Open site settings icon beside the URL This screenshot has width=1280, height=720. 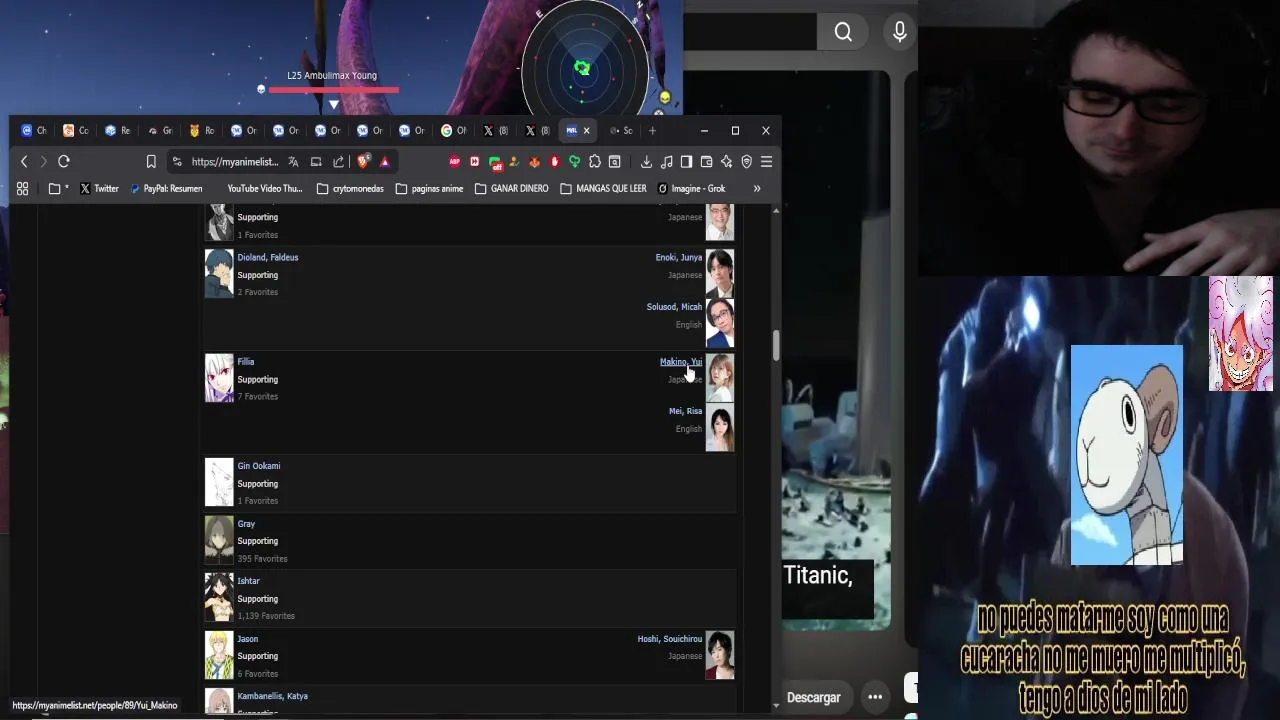(x=177, y=161)
